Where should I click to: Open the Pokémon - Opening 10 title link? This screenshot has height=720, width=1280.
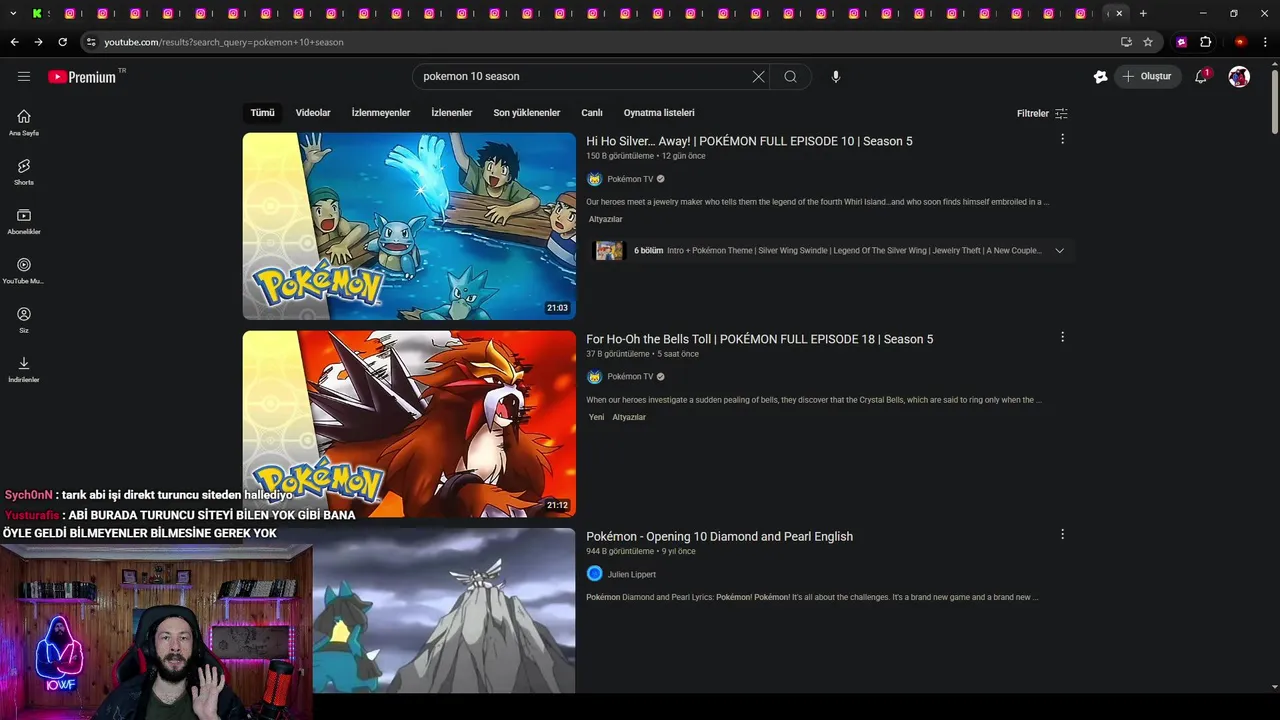point(719,536)
